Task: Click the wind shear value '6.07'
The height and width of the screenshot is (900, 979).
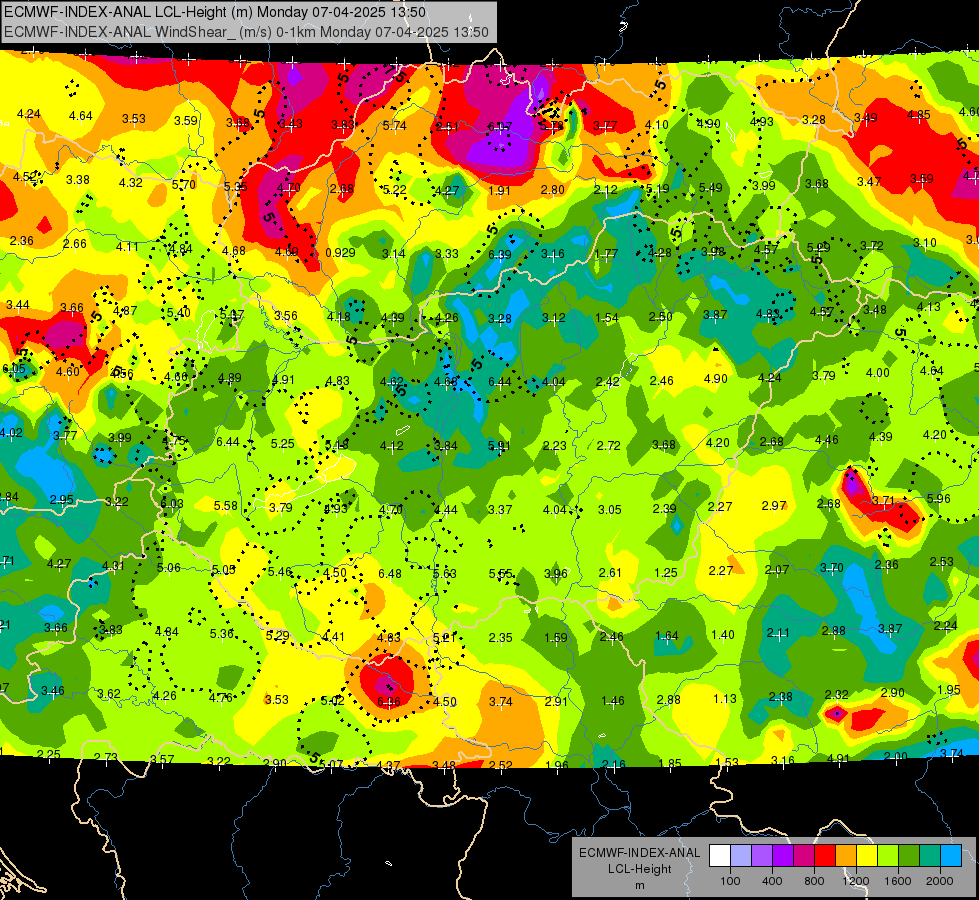Action: (x=499, y=127)
